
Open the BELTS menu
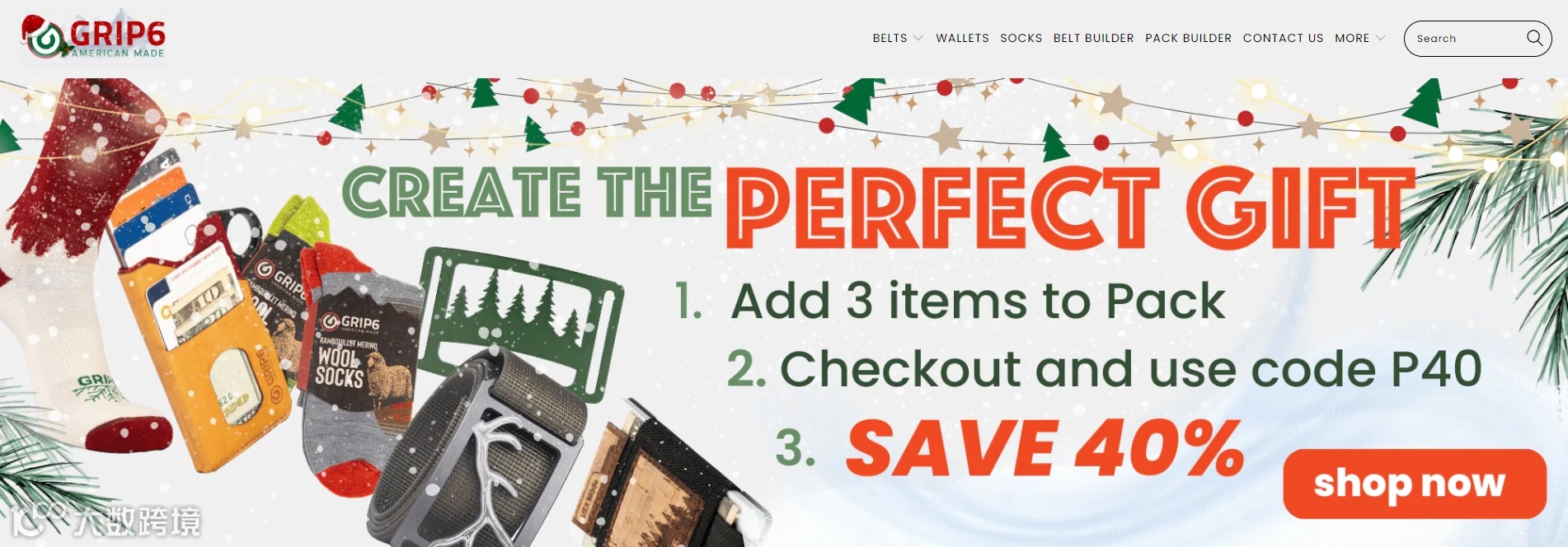(x=890, y=39)
